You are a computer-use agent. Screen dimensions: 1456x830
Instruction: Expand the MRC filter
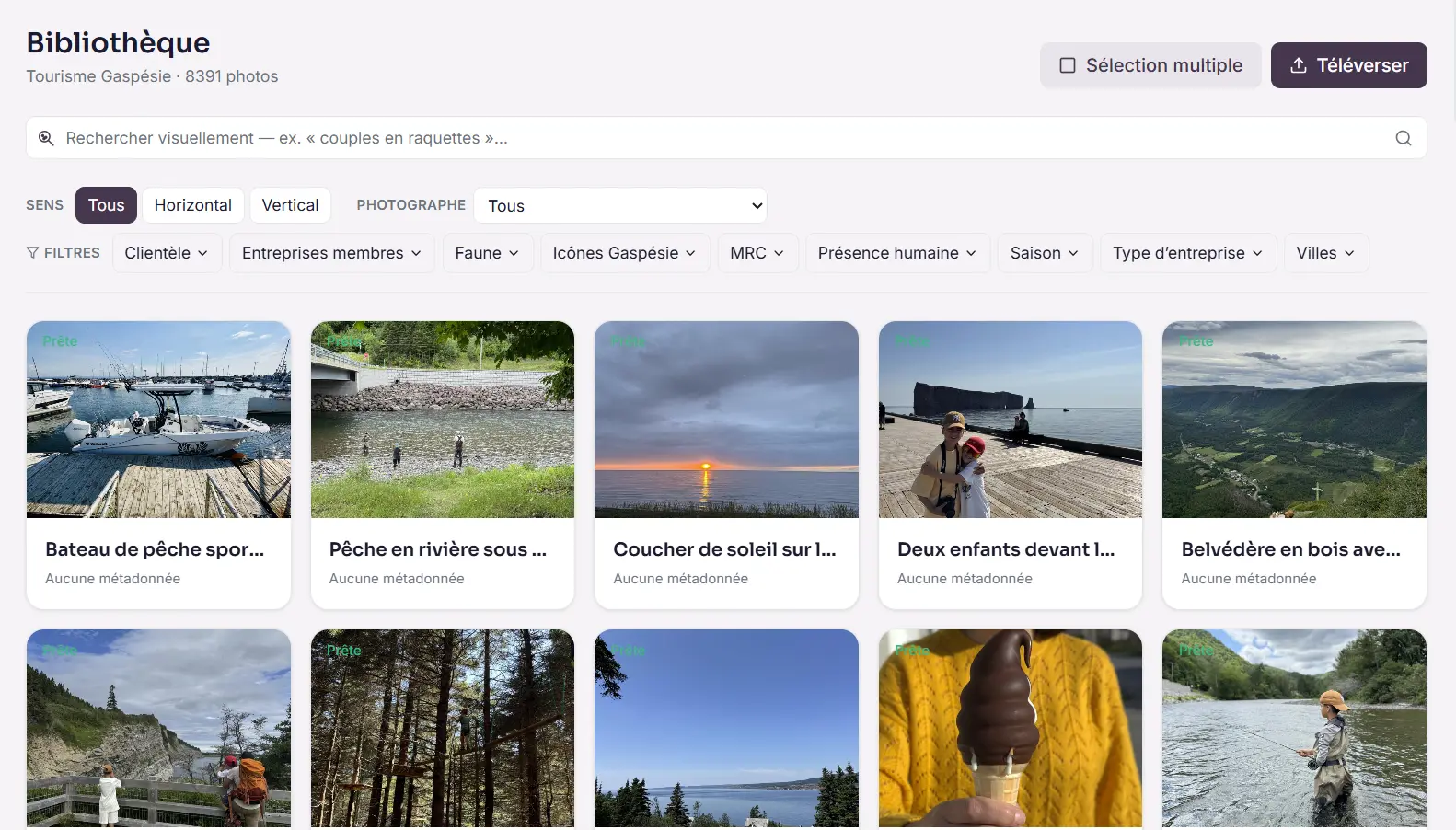757,253
